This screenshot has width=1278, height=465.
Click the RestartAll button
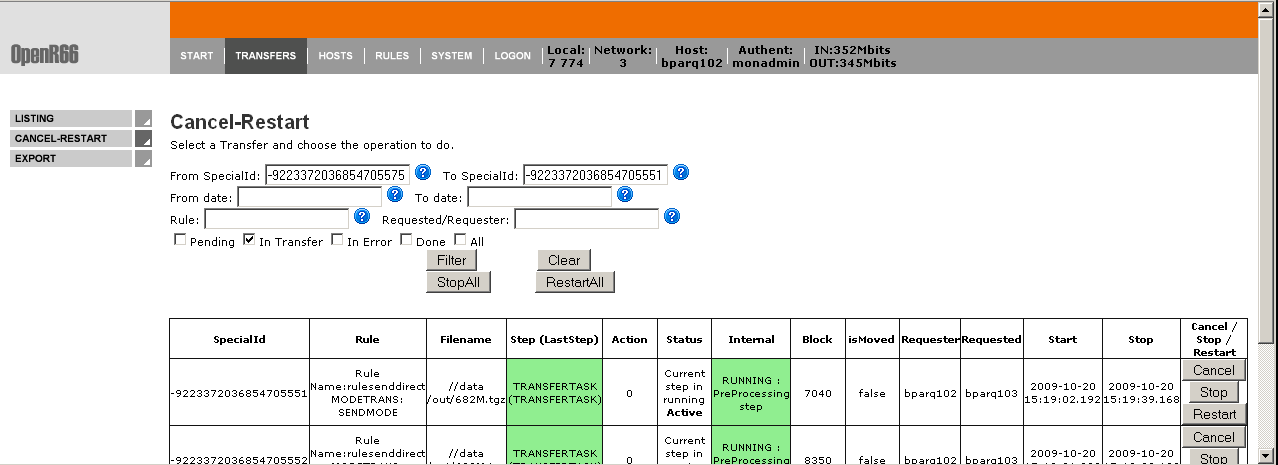point(575,282)
